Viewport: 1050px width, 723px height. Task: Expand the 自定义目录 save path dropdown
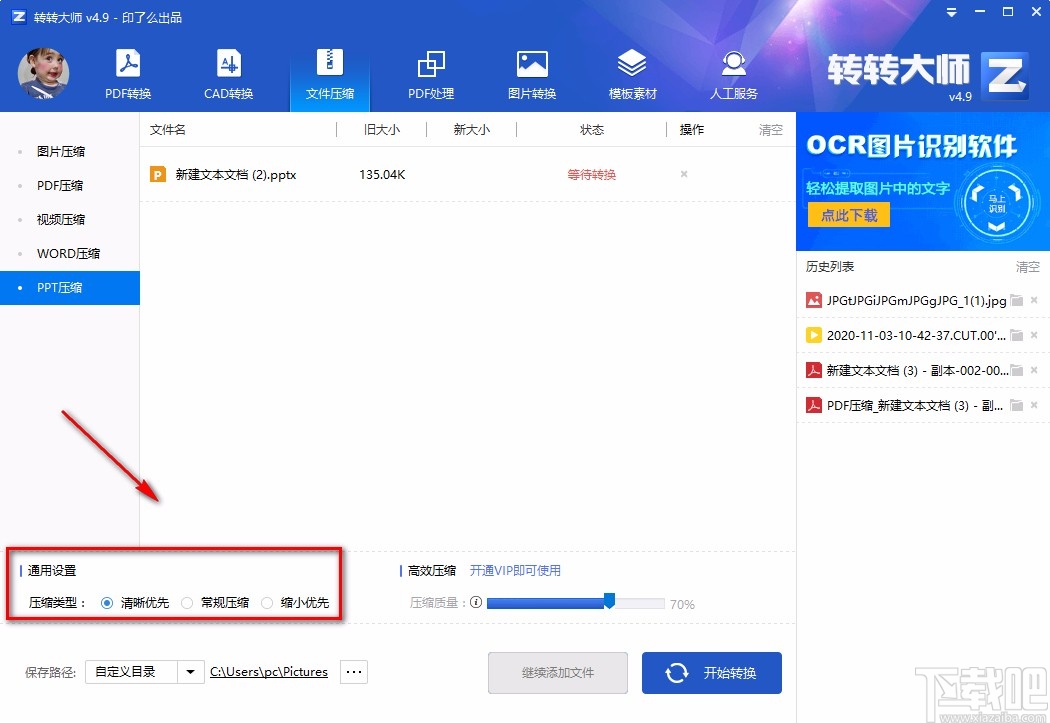[x=190, y=672]
